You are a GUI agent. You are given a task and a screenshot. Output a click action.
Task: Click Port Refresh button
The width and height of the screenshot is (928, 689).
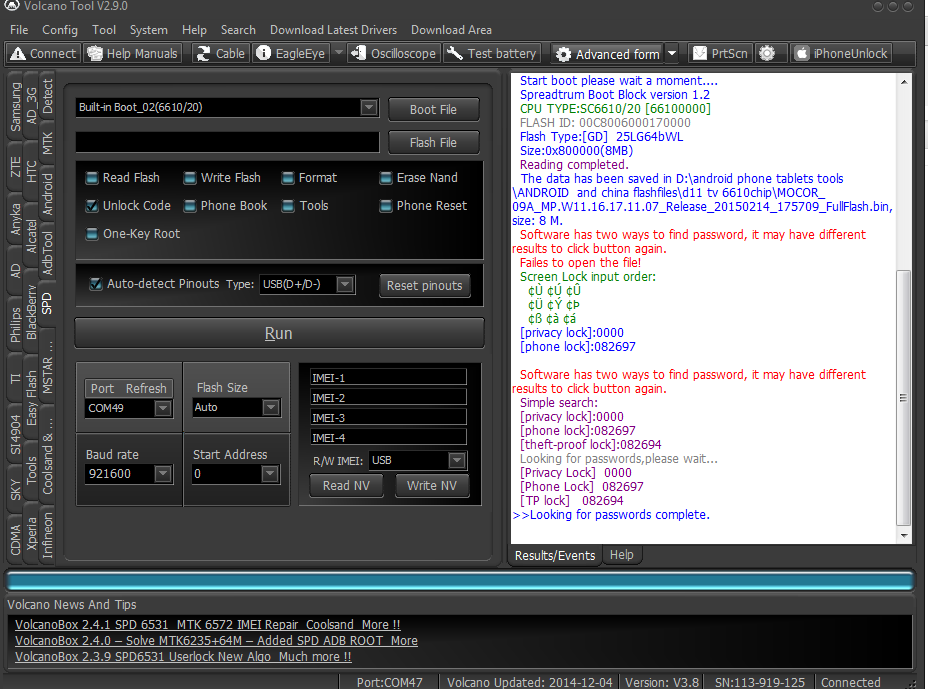(128, 388)
